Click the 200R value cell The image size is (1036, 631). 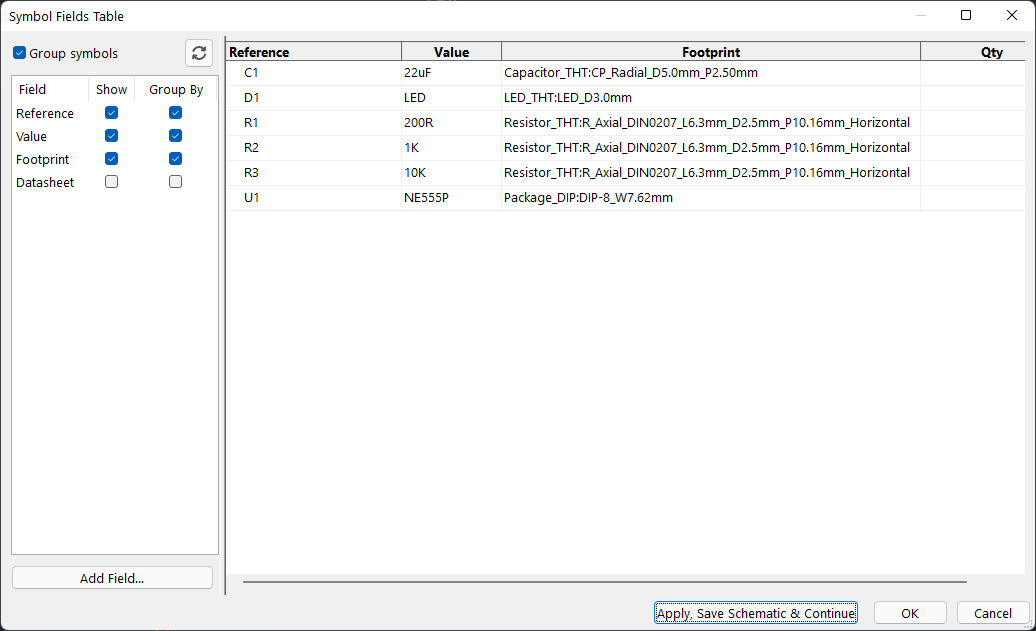point(451,123)
